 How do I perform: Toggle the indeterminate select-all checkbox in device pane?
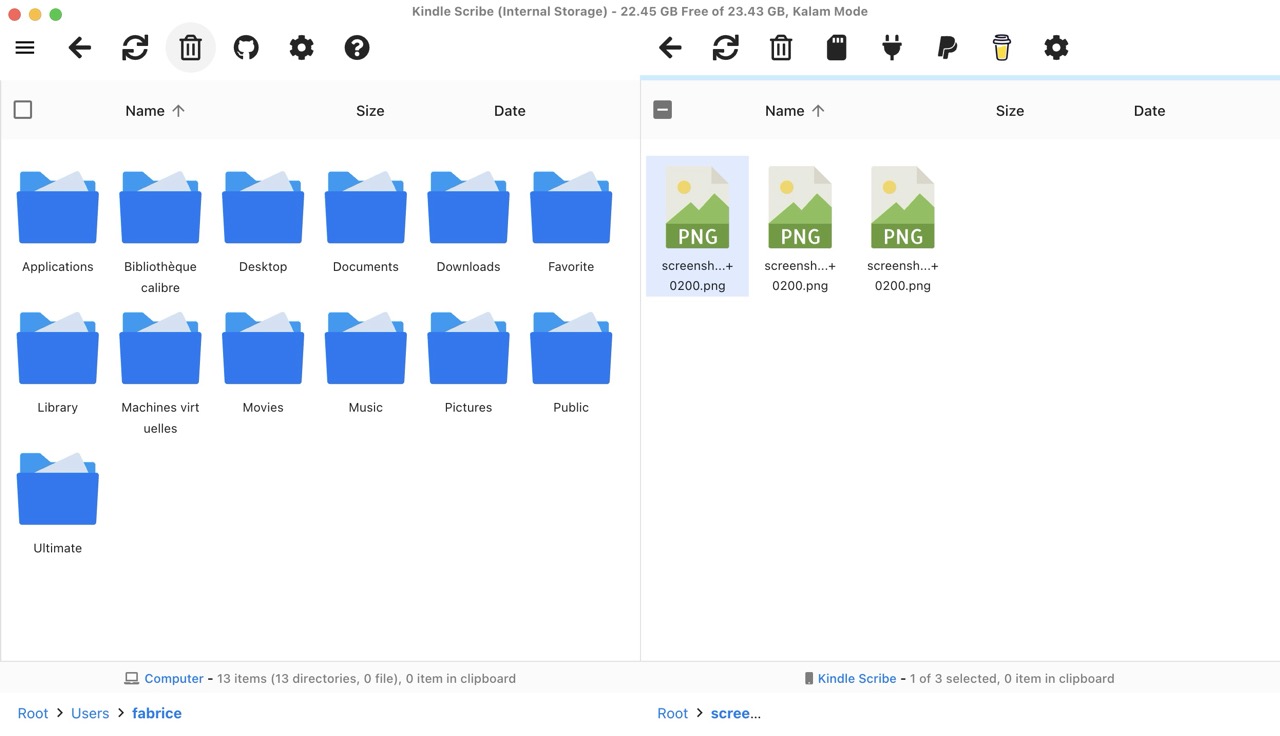(x=662, y=110)
